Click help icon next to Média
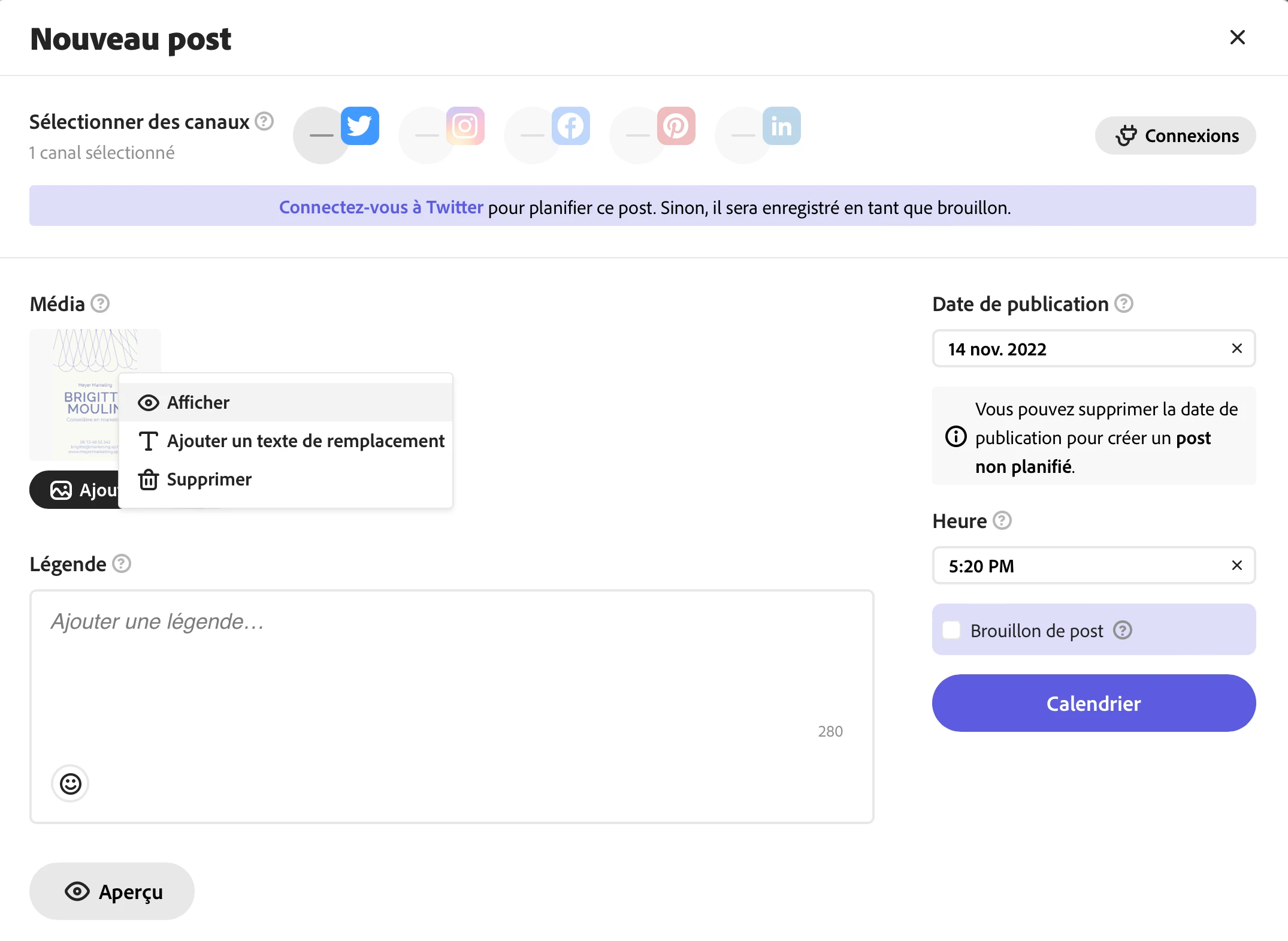Screen dimensions: 1288x941 click(x=100, y=304)
